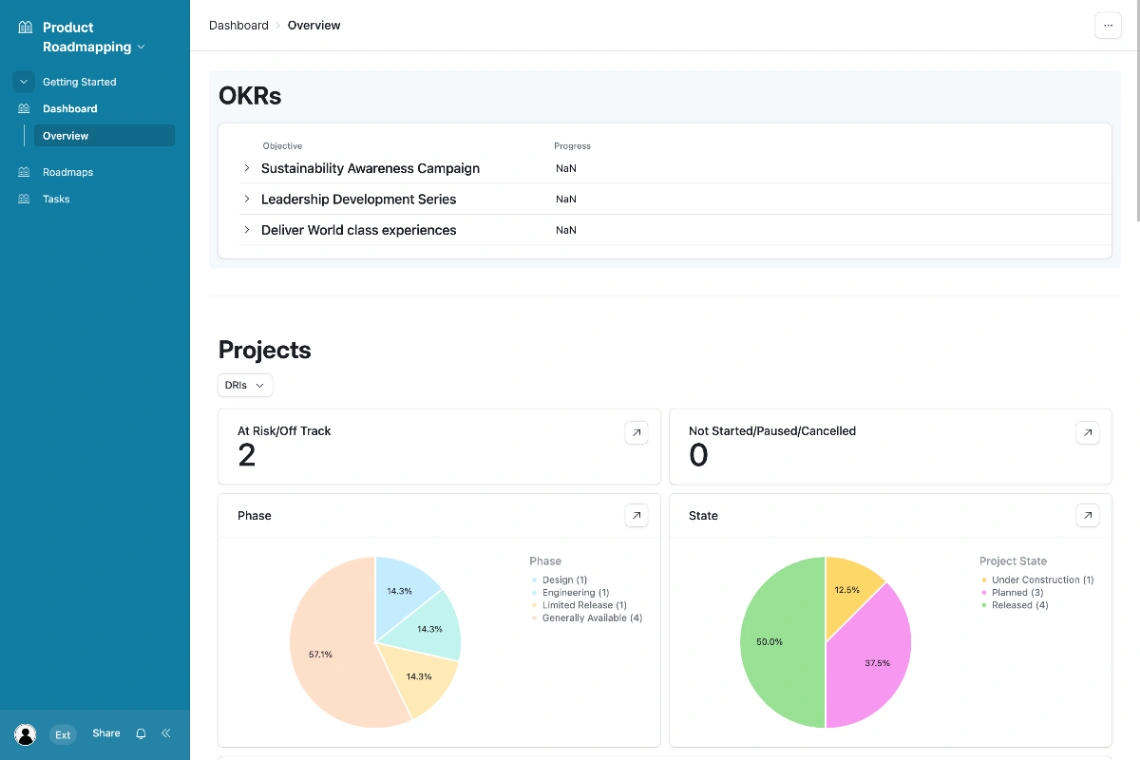This screenshot has height=760, width=1140.
Task: Open the At Risk/Off Track expand arrow
Action: (636, 432)
